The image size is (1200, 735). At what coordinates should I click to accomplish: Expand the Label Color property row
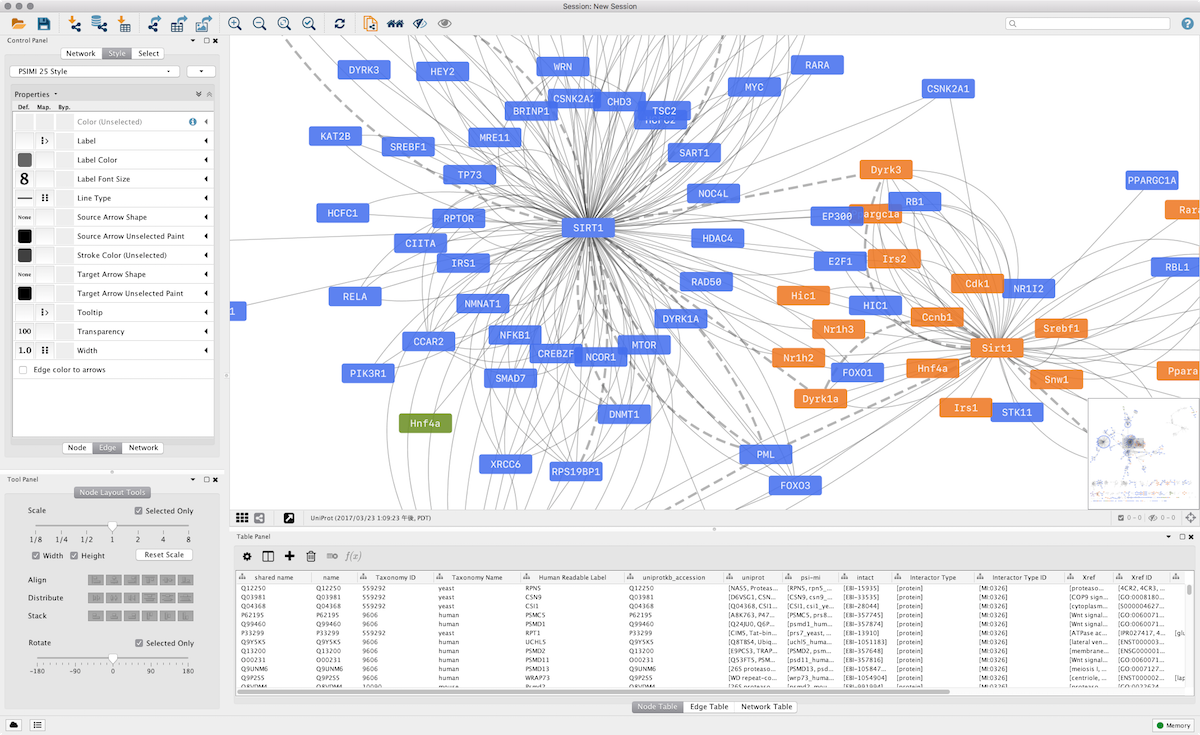[x=206, y=159]
